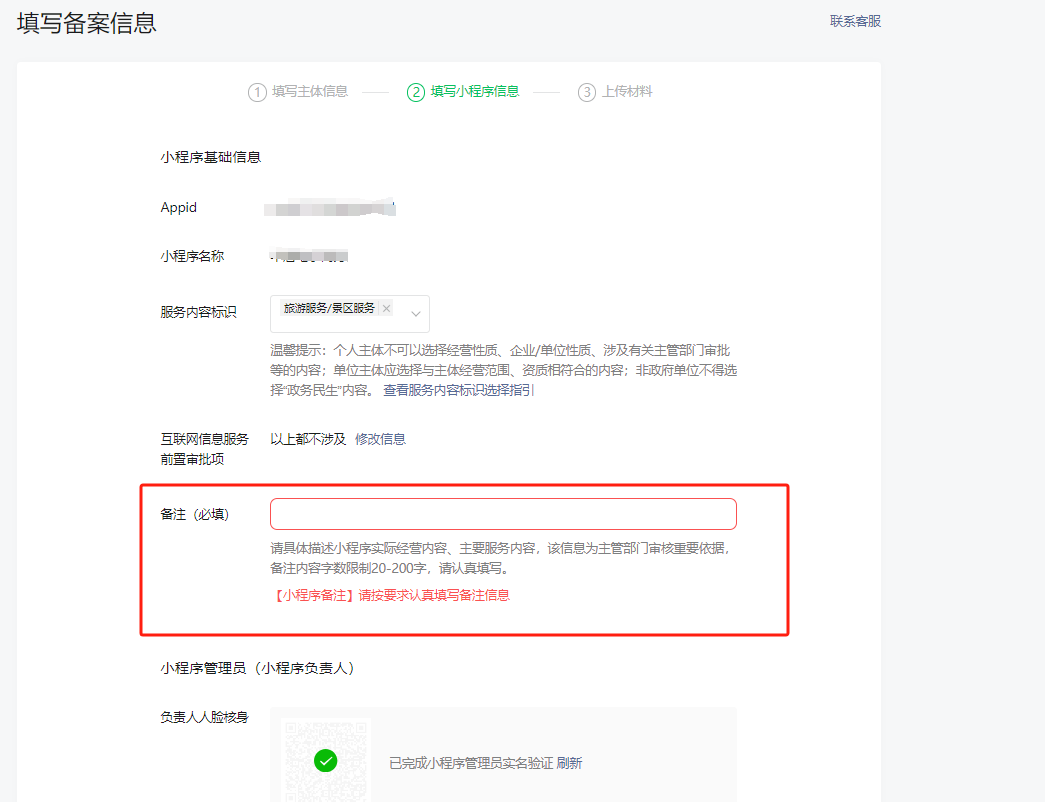
Task: Click the green step 2 circle icon
Action: coord(416,92)
